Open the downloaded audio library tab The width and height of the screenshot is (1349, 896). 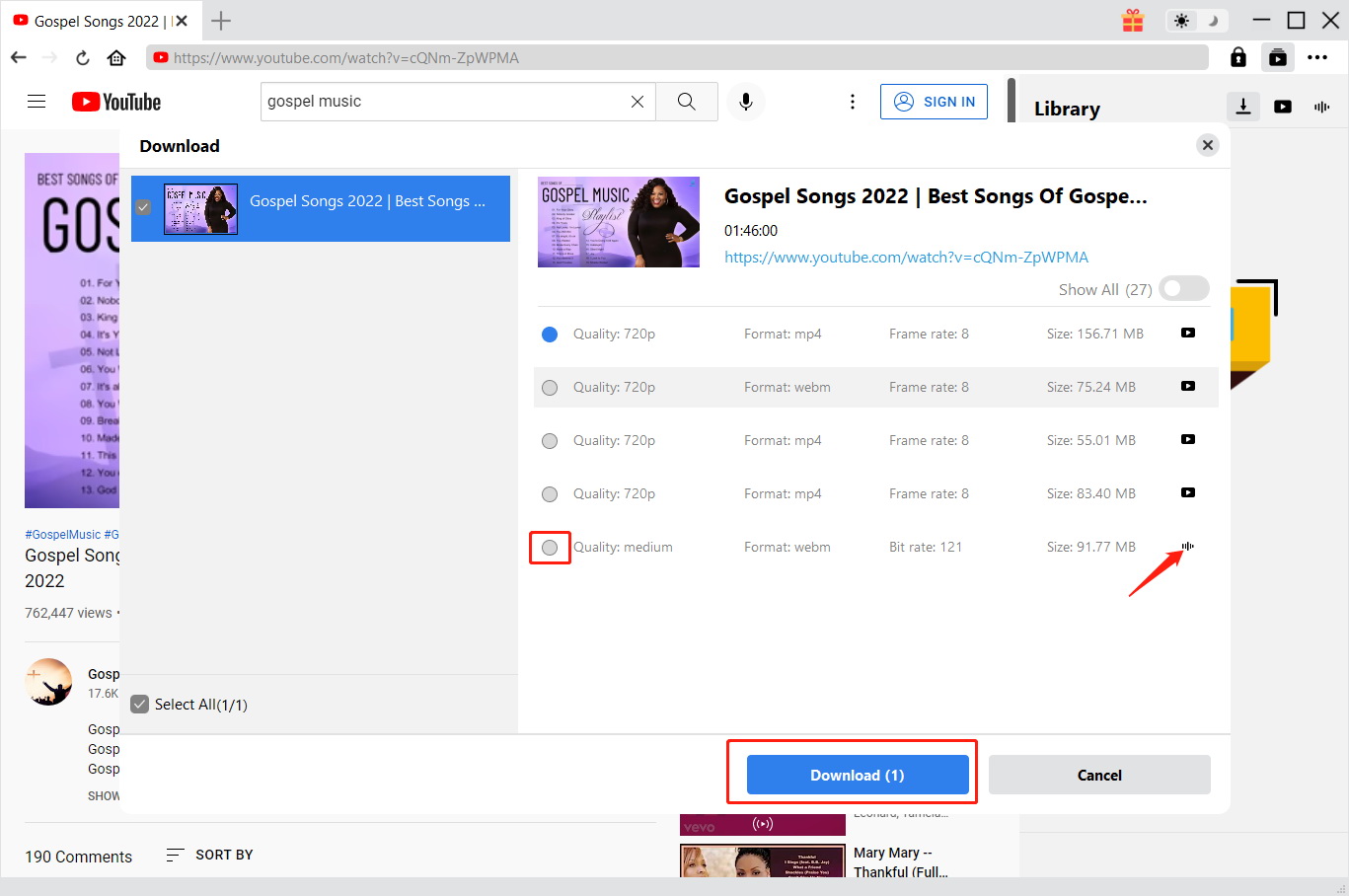click(x=1321, y=107)
